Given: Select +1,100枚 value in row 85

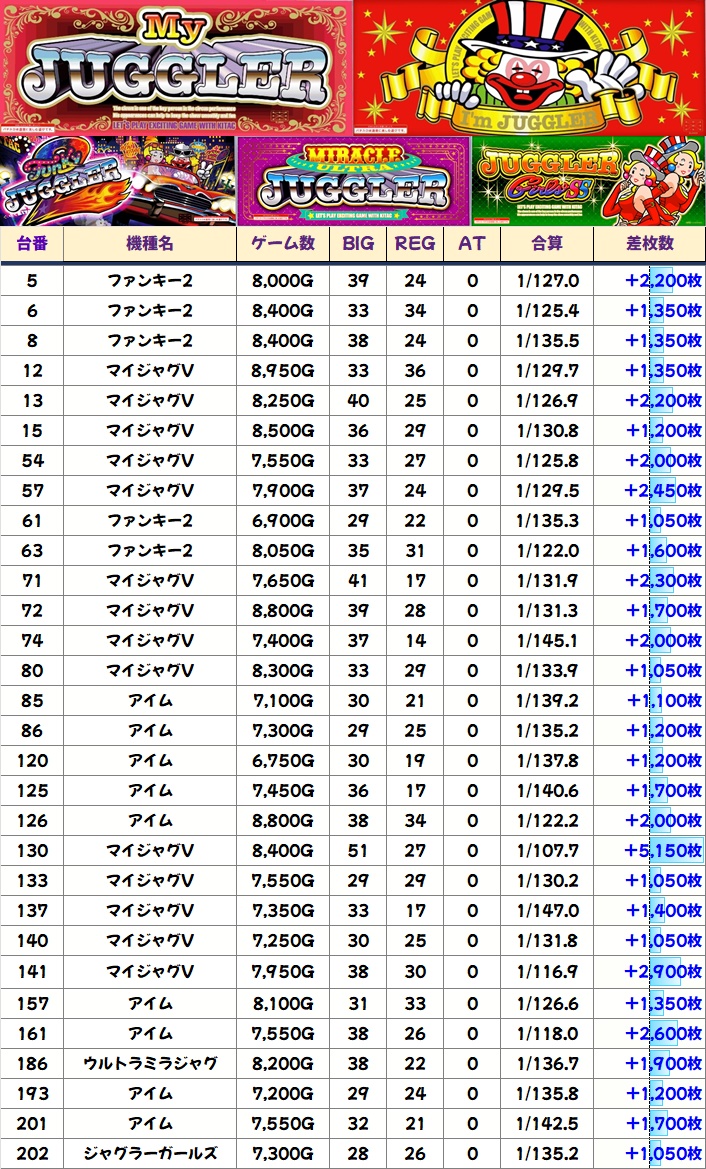Looking at the screenshot, I should tap(649, 701).
